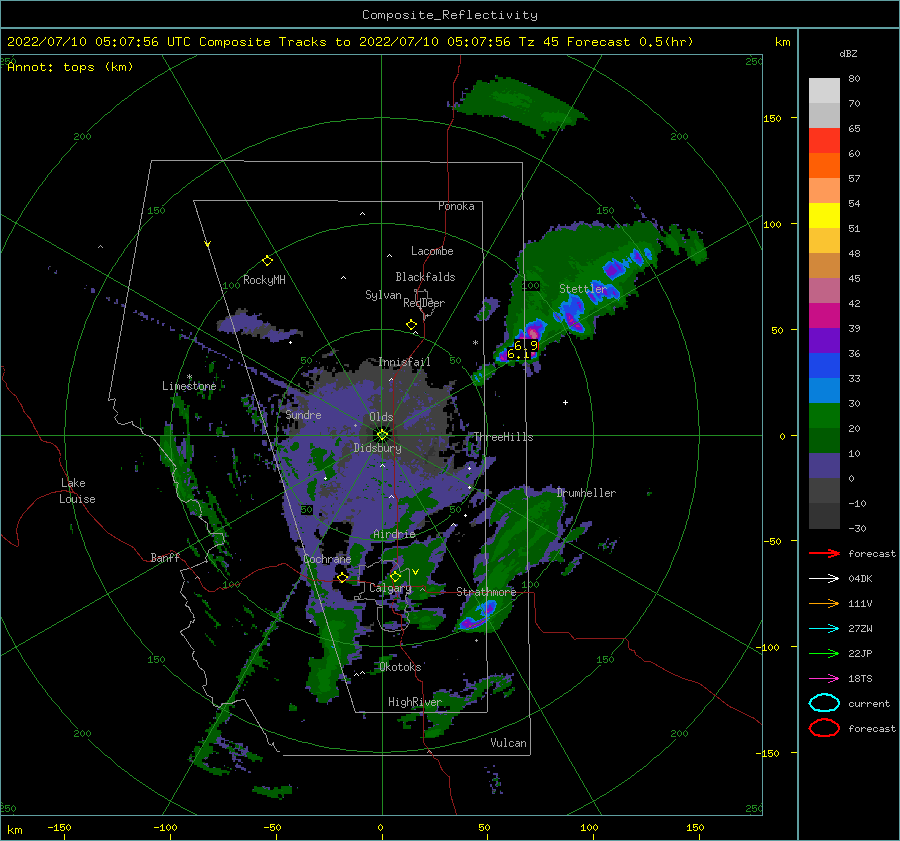Click the bright green swatch between 30 and 20 dBZ
Screen dimensions: 900x841
pos(824,416)
